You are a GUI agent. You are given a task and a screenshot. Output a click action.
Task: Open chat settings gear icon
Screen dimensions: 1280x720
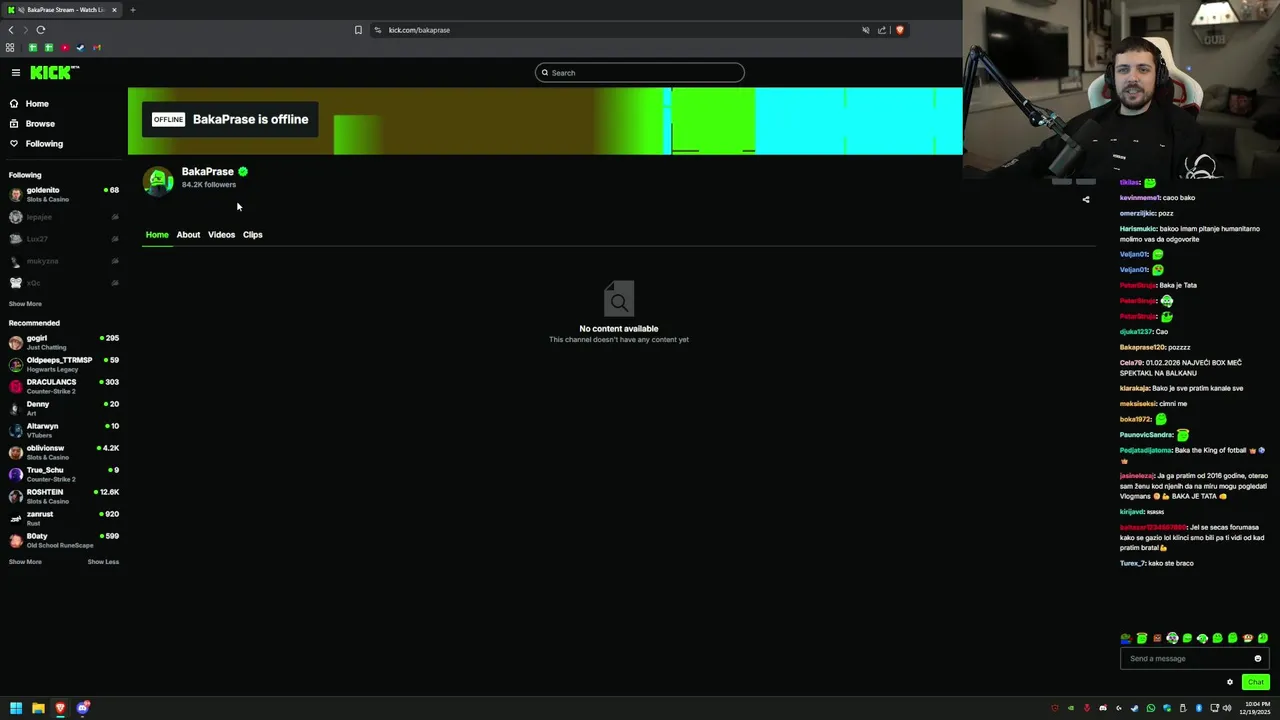click(x=1230, y=682)
